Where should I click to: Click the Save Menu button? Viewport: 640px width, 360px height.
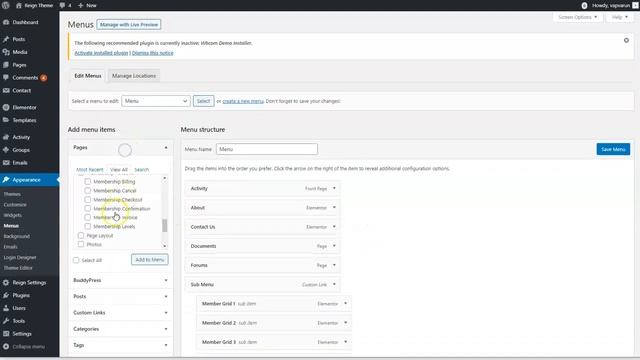tap(613, 149)
